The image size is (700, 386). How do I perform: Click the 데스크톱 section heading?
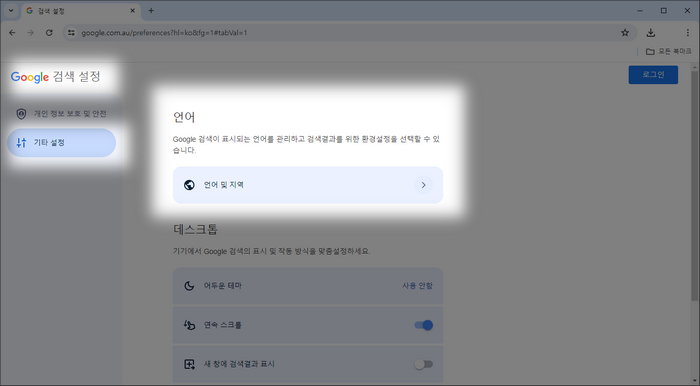pyautogui.click(x=196, y=229)
